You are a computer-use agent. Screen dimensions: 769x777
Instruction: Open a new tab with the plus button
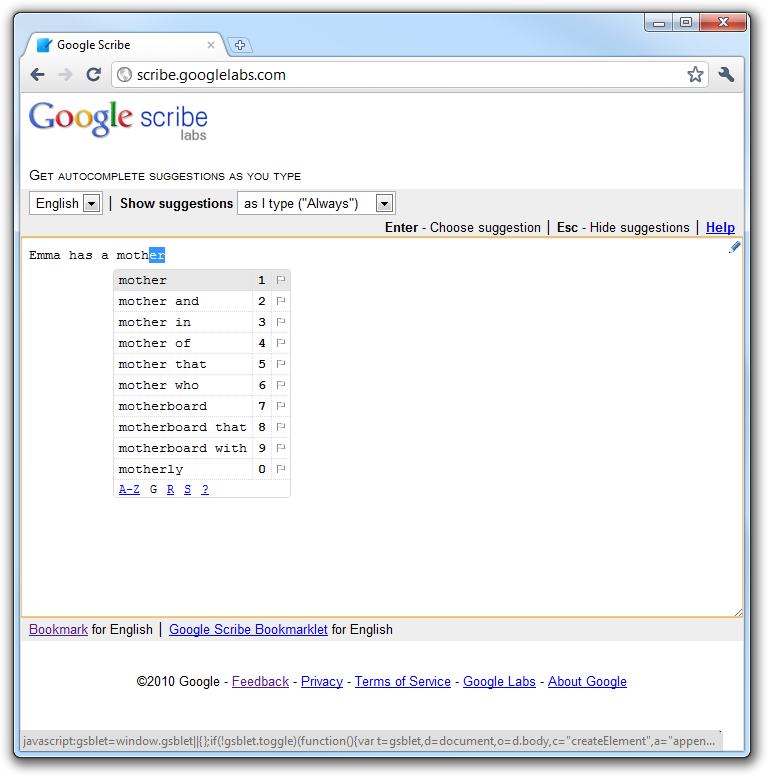(x=240, y=45)
